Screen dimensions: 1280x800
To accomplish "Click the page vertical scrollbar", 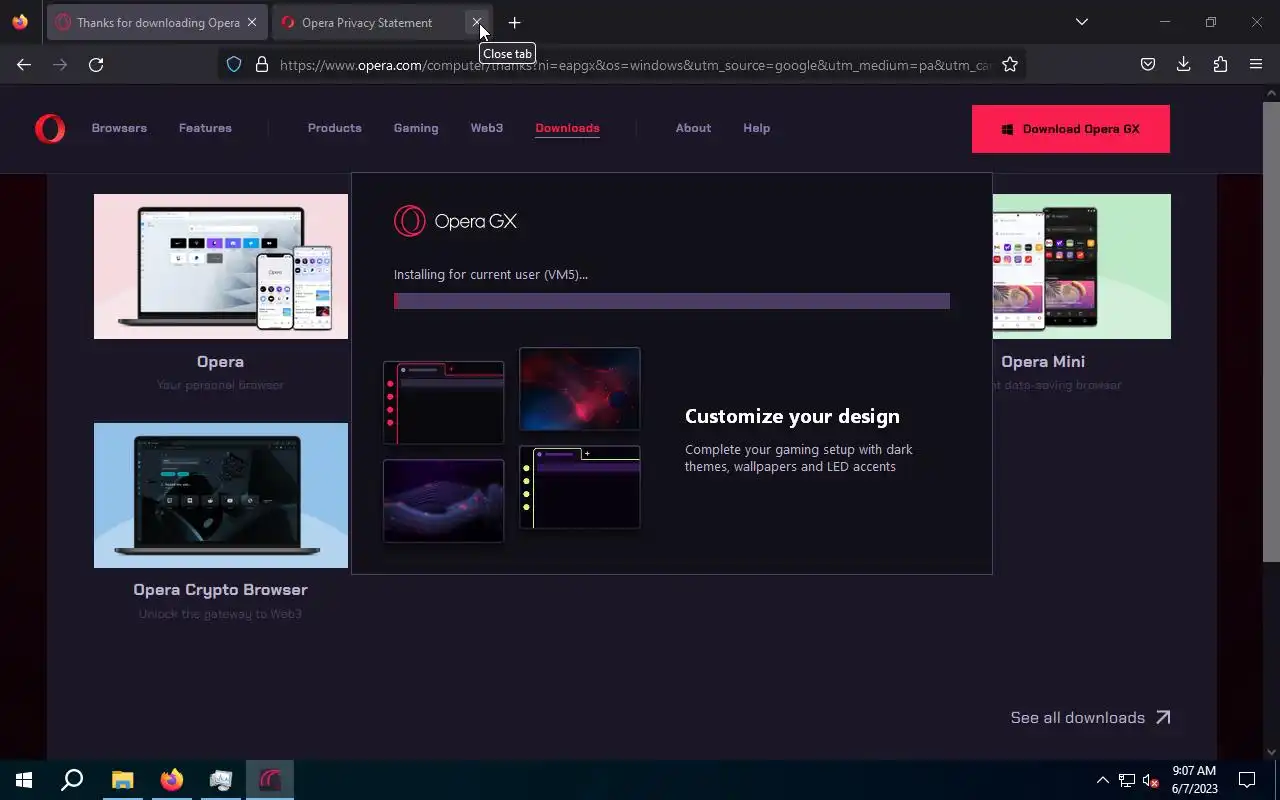I will [1271, 330].
